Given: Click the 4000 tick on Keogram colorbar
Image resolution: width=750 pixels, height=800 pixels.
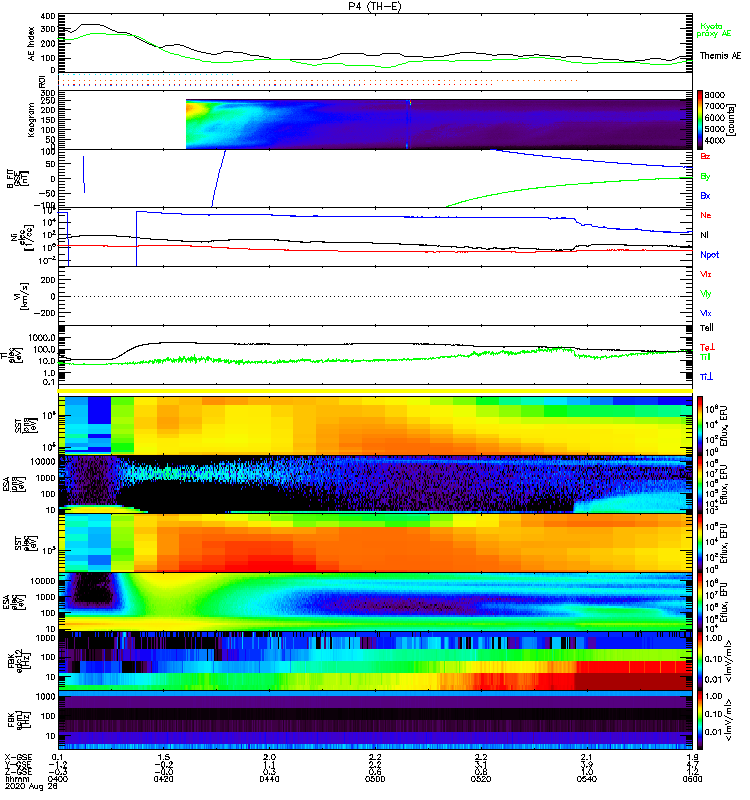Looking at the screenshot, I should coord(715,140).
